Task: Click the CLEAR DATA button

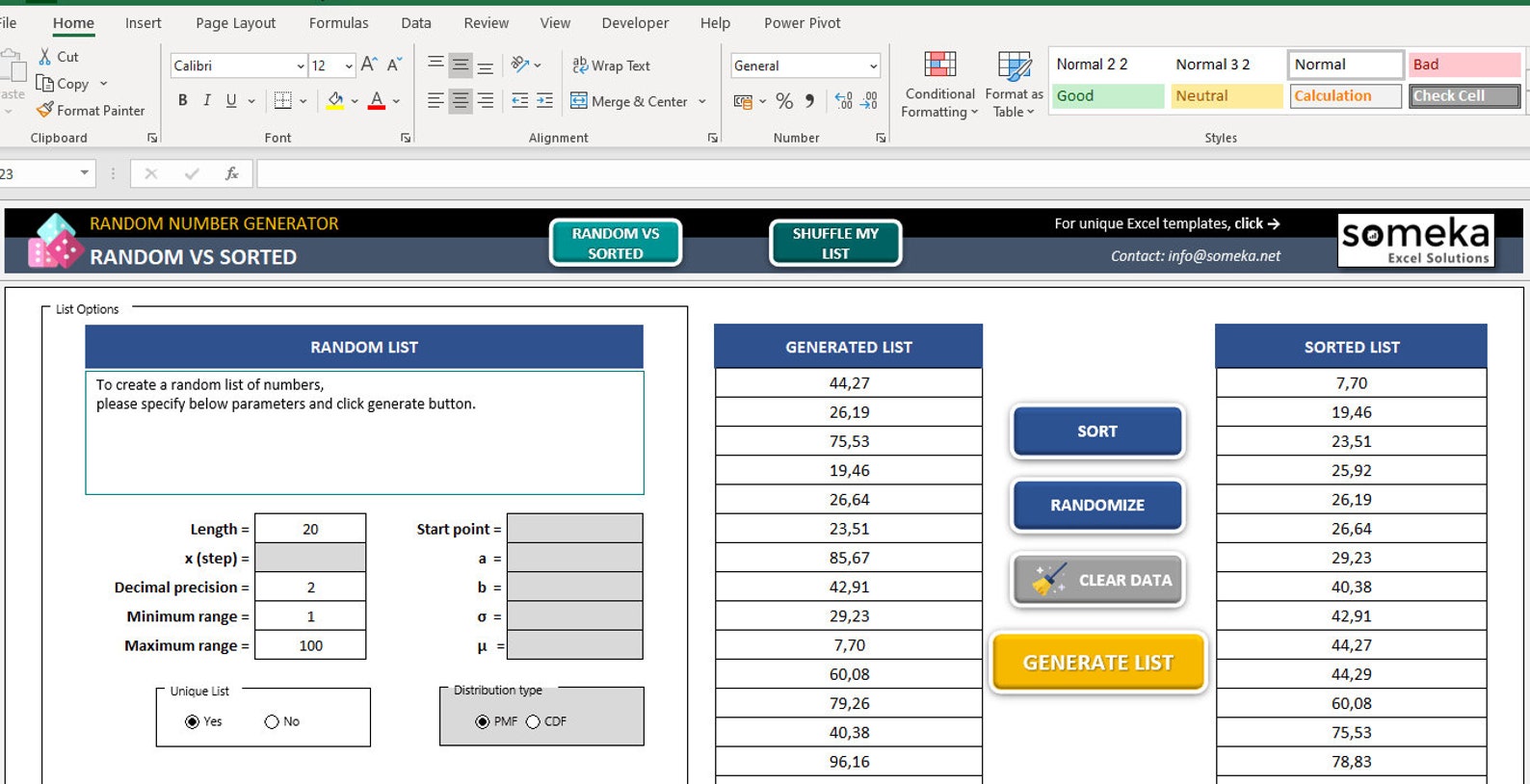Action: tap(1097, 580)
